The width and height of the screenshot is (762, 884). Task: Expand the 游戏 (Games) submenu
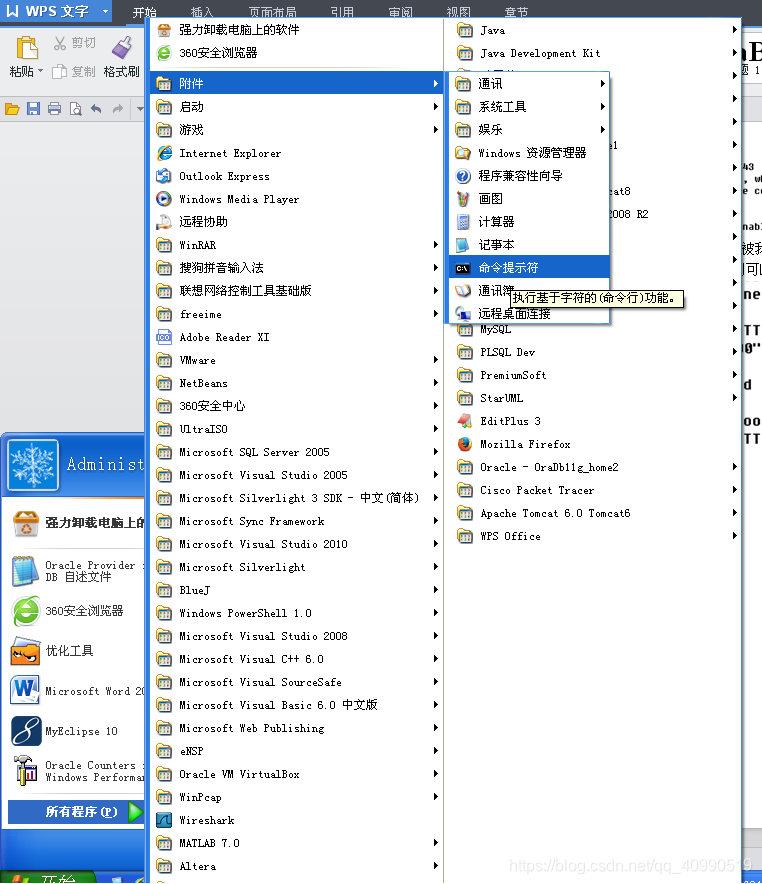pos(296,130)
